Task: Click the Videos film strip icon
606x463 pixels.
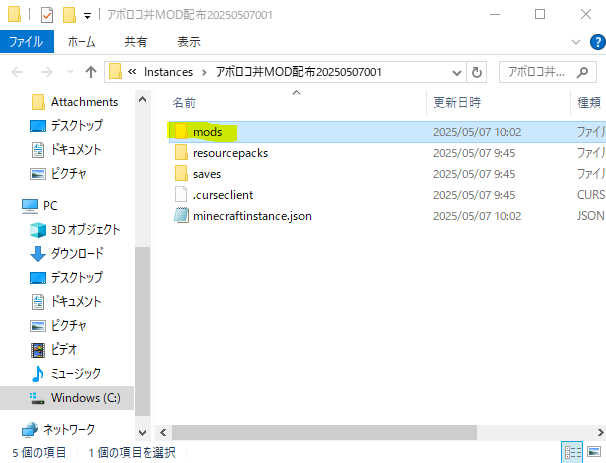Action: 38,350
